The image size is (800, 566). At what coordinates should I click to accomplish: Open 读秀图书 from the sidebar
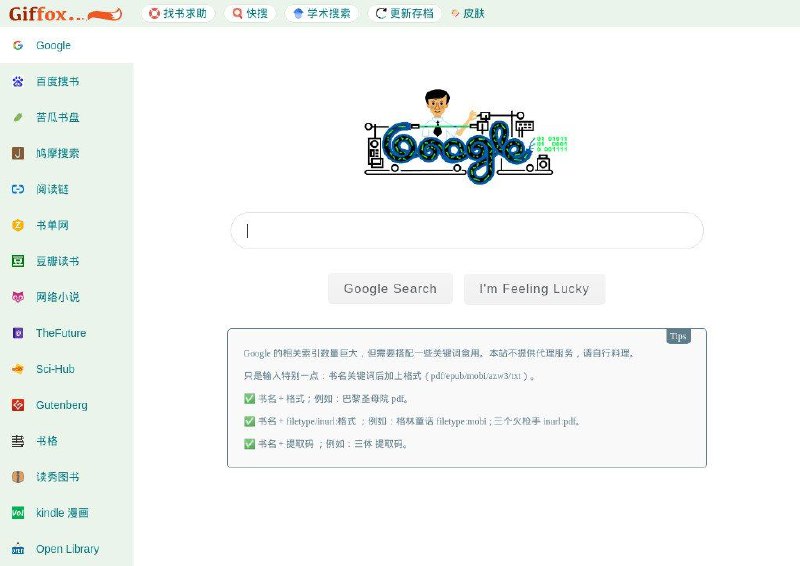[67, 477]
